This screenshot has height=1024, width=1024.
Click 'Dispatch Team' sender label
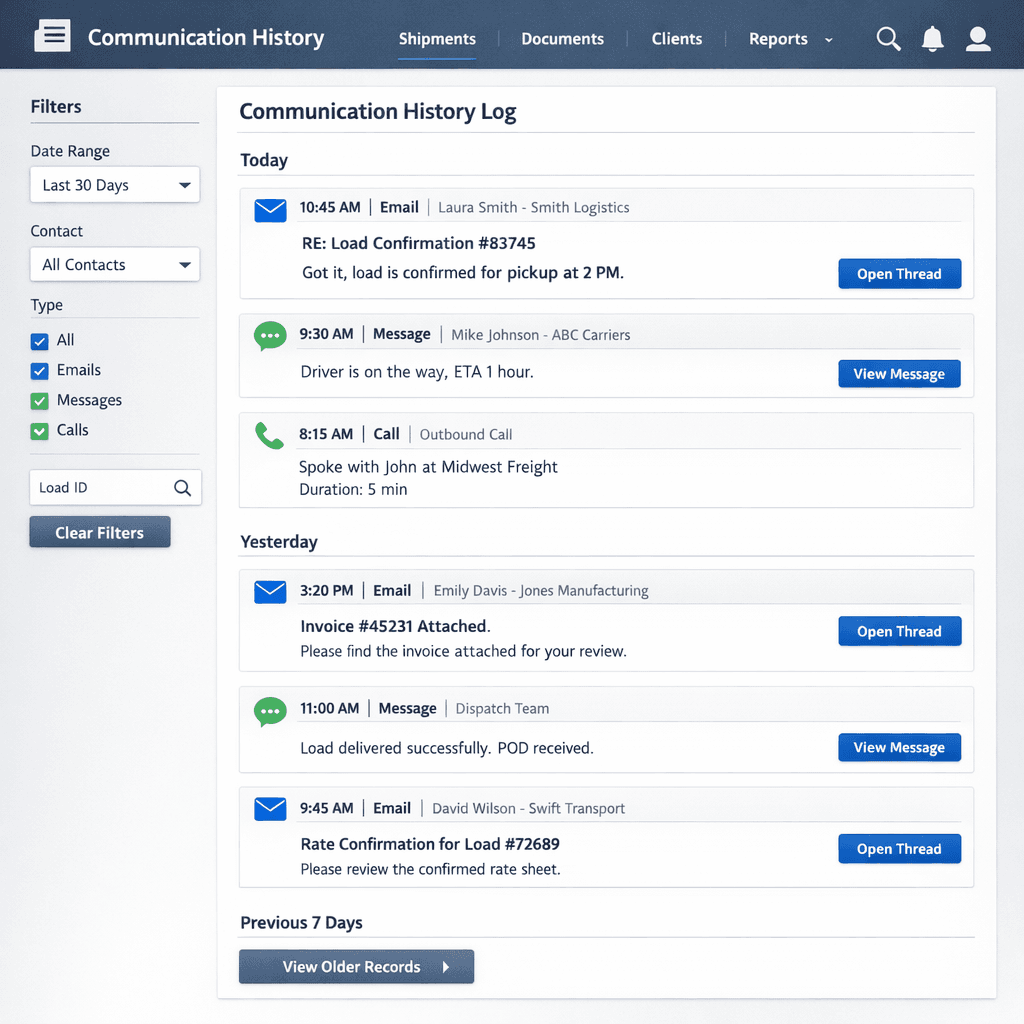(502, 709)
